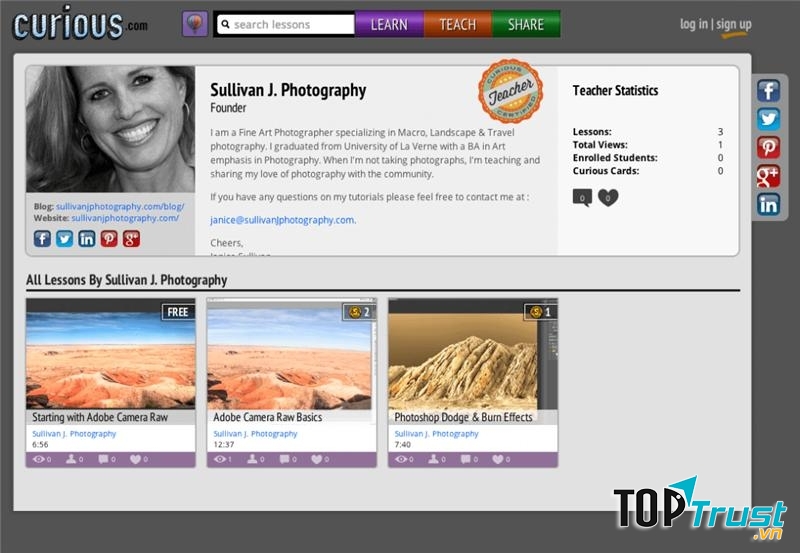Share on Pinterest from right sidebar

(768, 148)
